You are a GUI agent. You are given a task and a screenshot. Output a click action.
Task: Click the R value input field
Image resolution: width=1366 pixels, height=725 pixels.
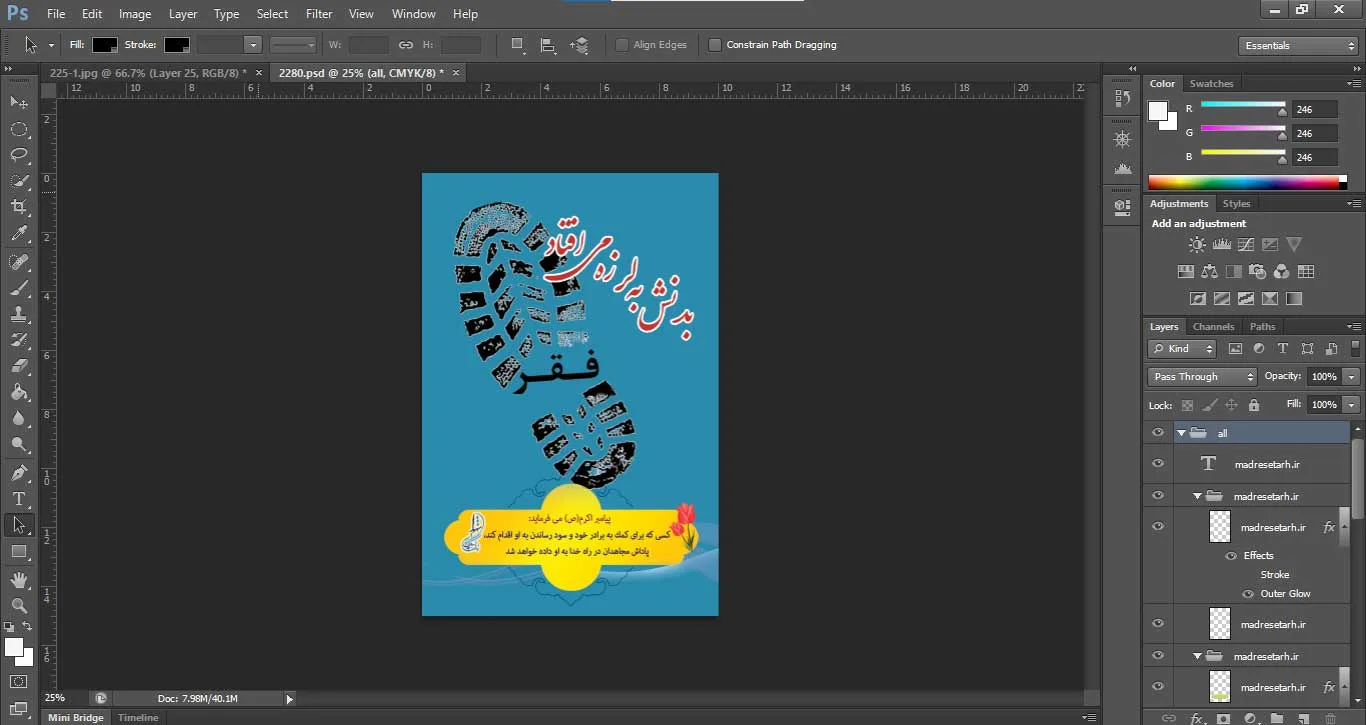1314,109
